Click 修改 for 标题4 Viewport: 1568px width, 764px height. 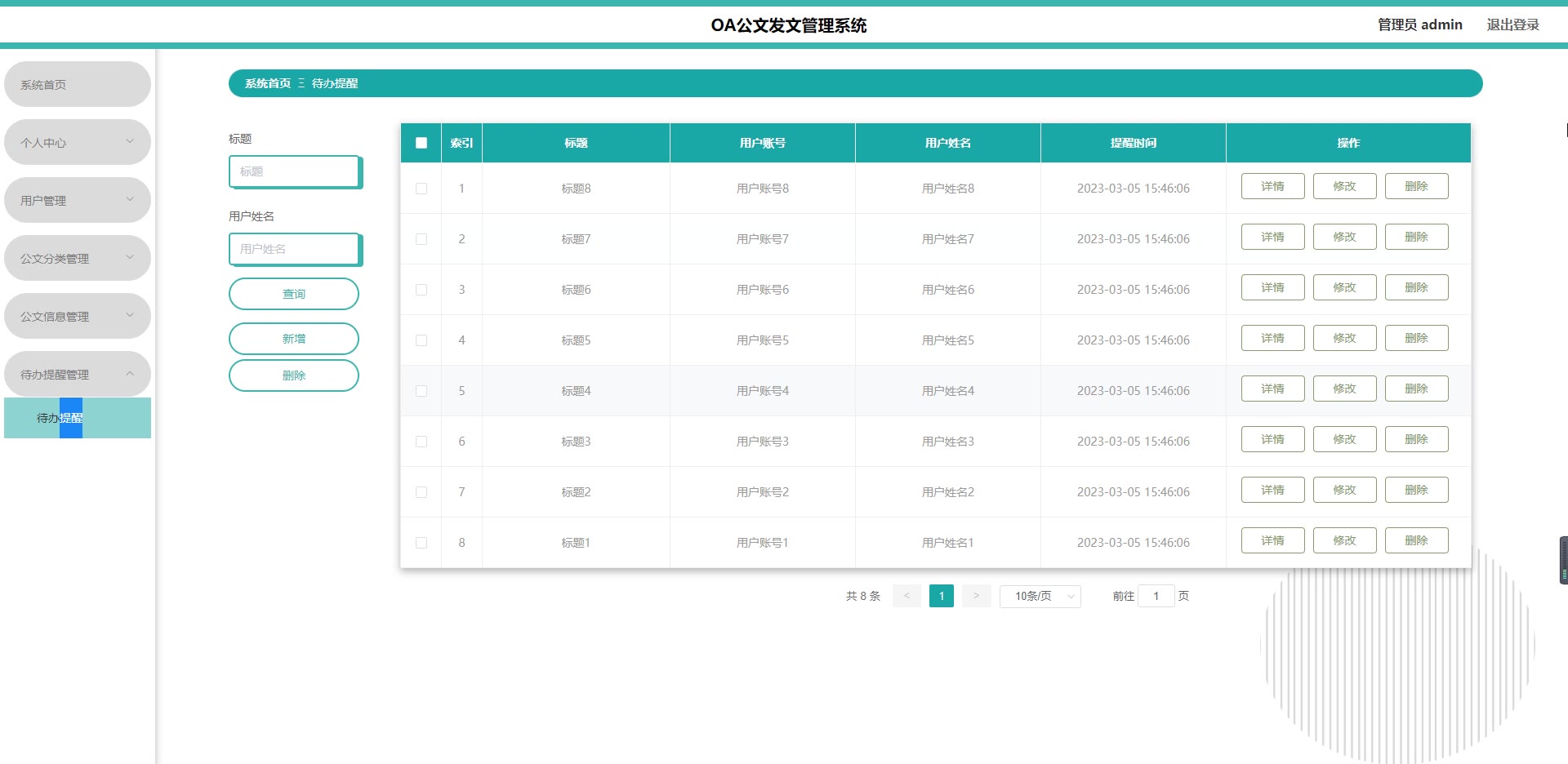tap(1344, 389)
